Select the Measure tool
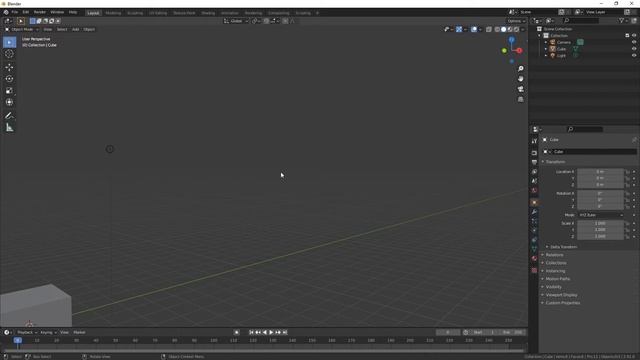The height and width of the screenshot is (360, 640). (9, 128)
